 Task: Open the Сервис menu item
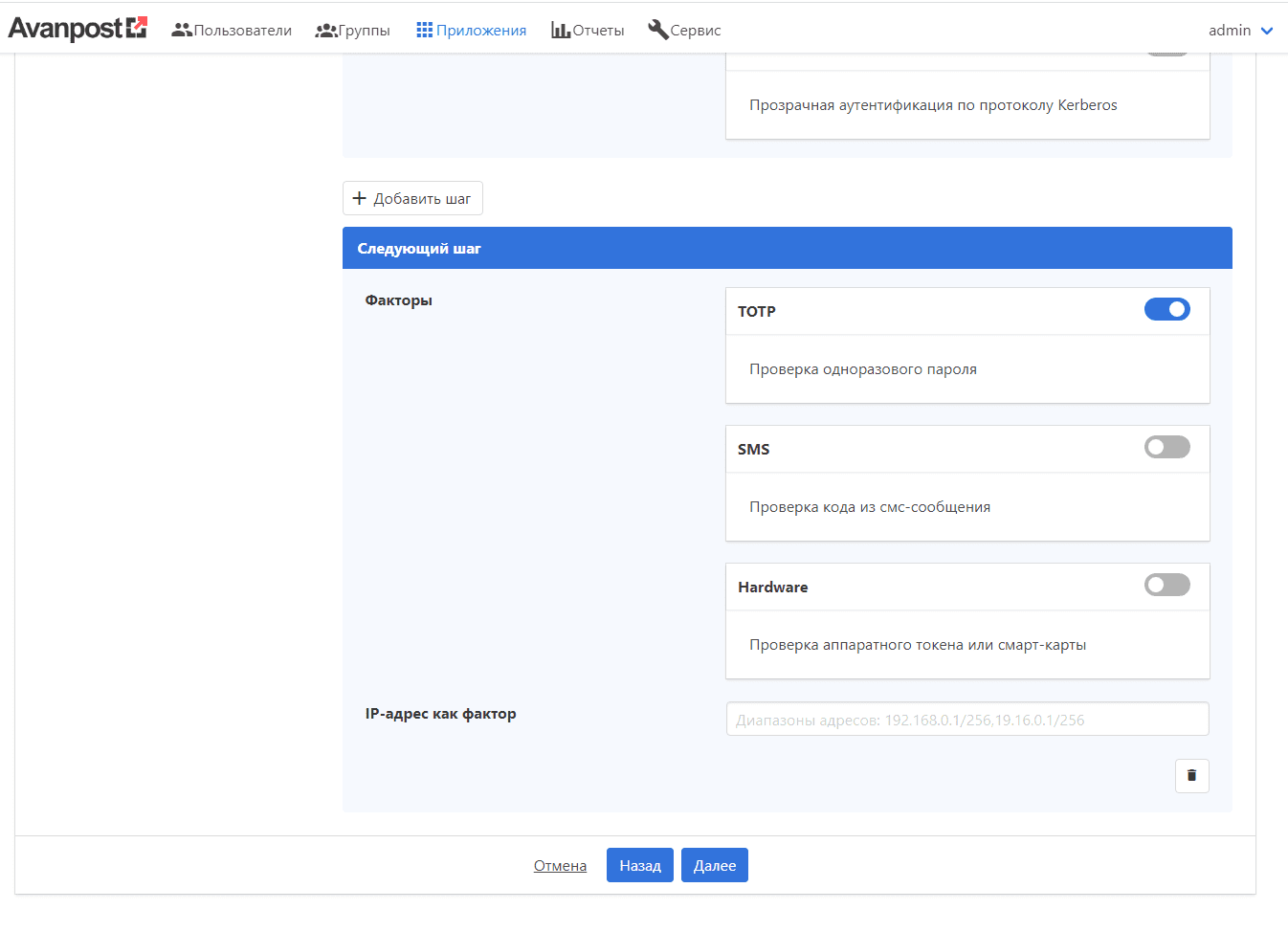tap(695, 31)
